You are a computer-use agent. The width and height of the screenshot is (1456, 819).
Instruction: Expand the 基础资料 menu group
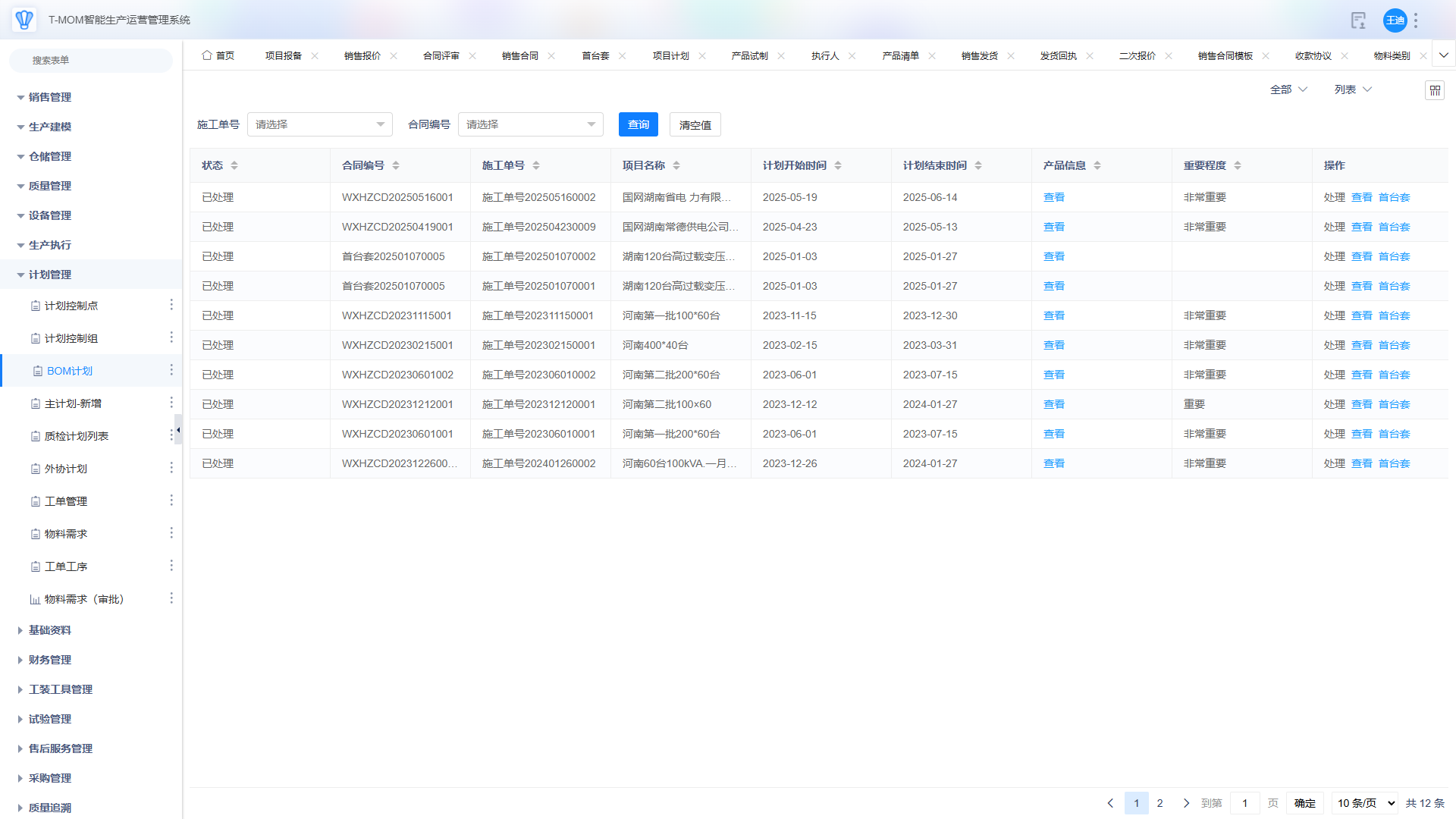49,630
